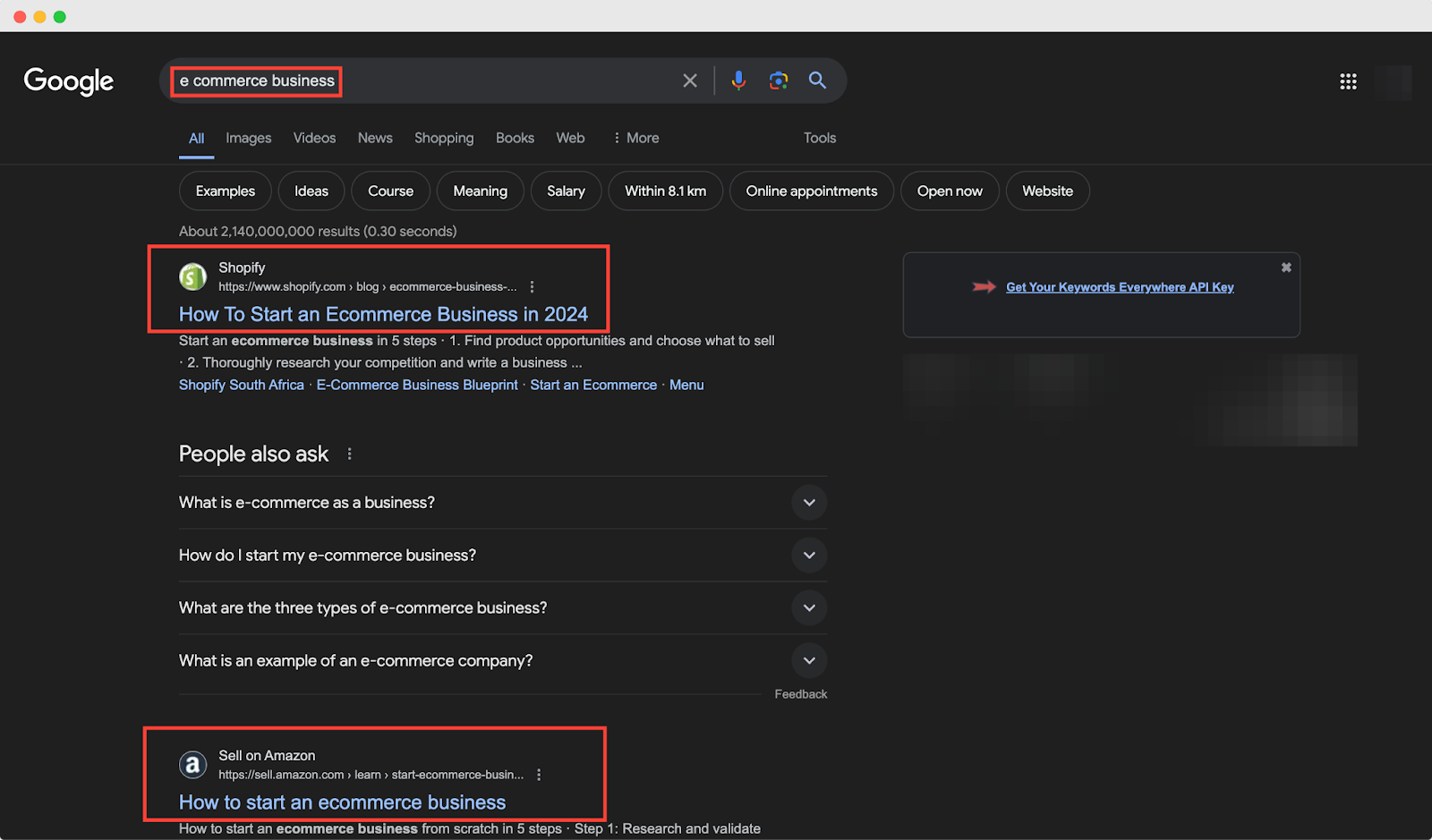Open the Amazon 'How to start an ecommerce business' link

(343, 803)
